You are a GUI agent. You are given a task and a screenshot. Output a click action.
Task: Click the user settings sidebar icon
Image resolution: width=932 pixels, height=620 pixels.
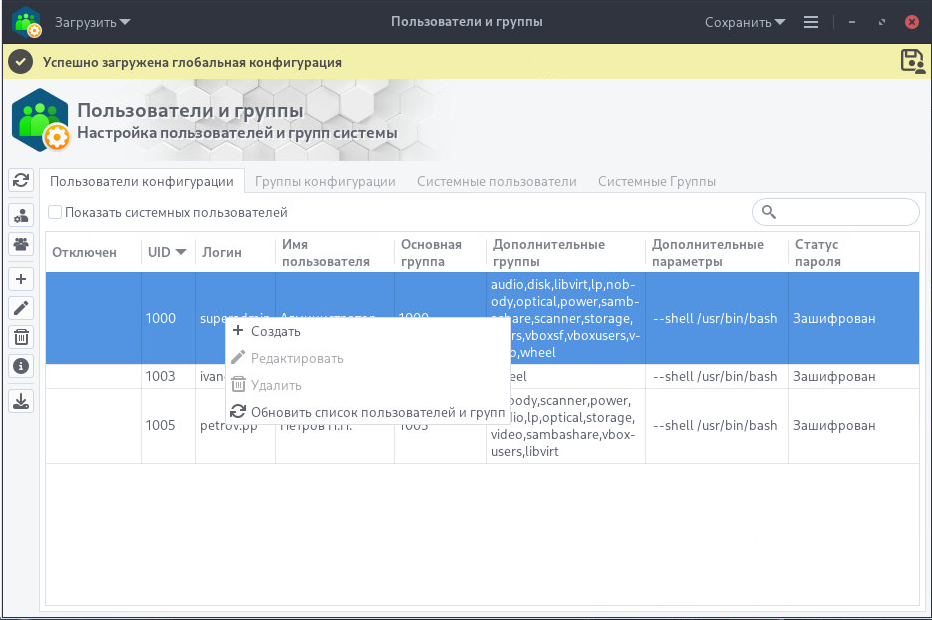point(21,215)
